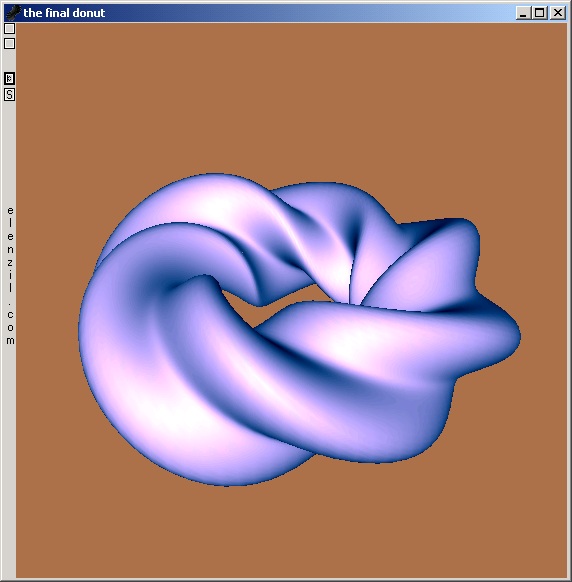Minimize the final donut window
The height and width of the screenshot is (582, 572).
coord(523,13)
